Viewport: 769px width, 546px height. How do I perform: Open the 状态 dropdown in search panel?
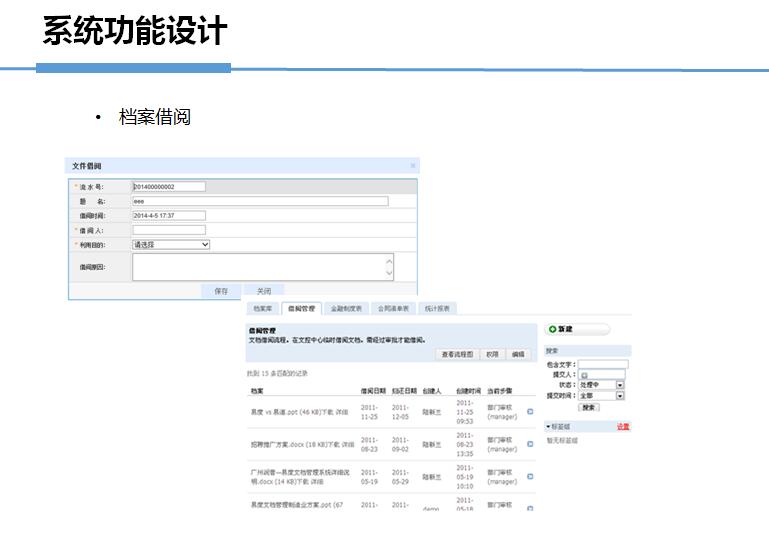601,385
